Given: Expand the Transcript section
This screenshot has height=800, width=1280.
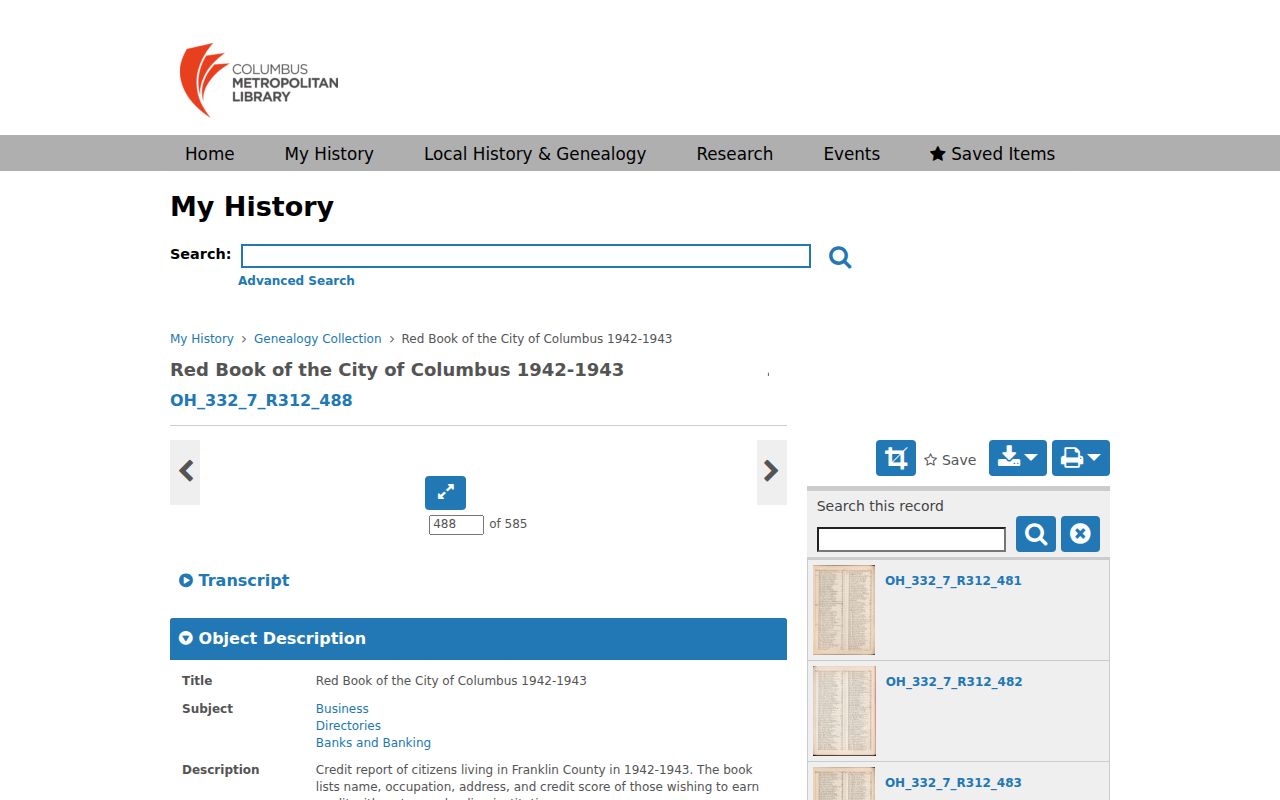Looking at the screenshot, I should point(234,580).
